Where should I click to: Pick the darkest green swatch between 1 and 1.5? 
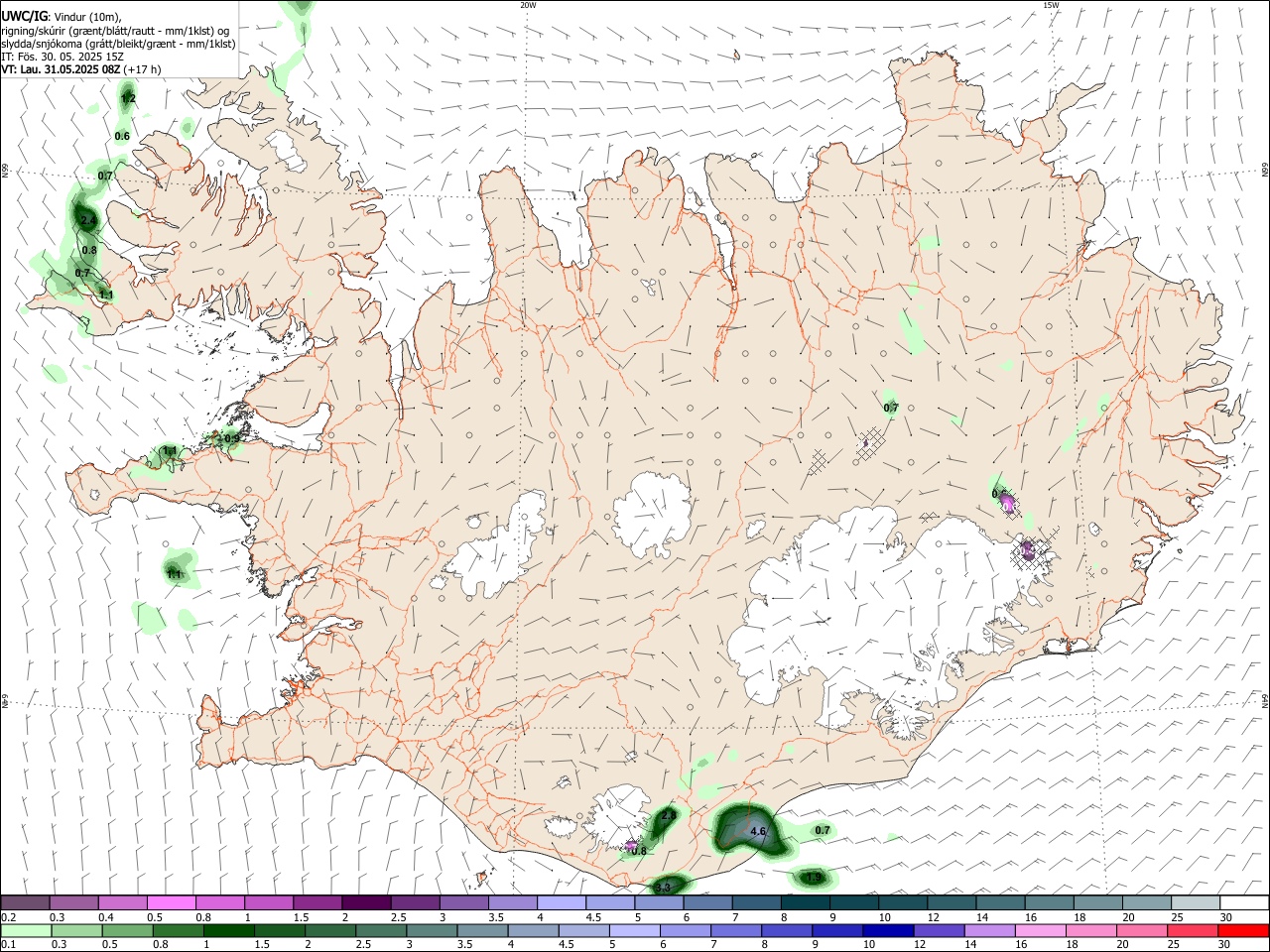(228, 930)
